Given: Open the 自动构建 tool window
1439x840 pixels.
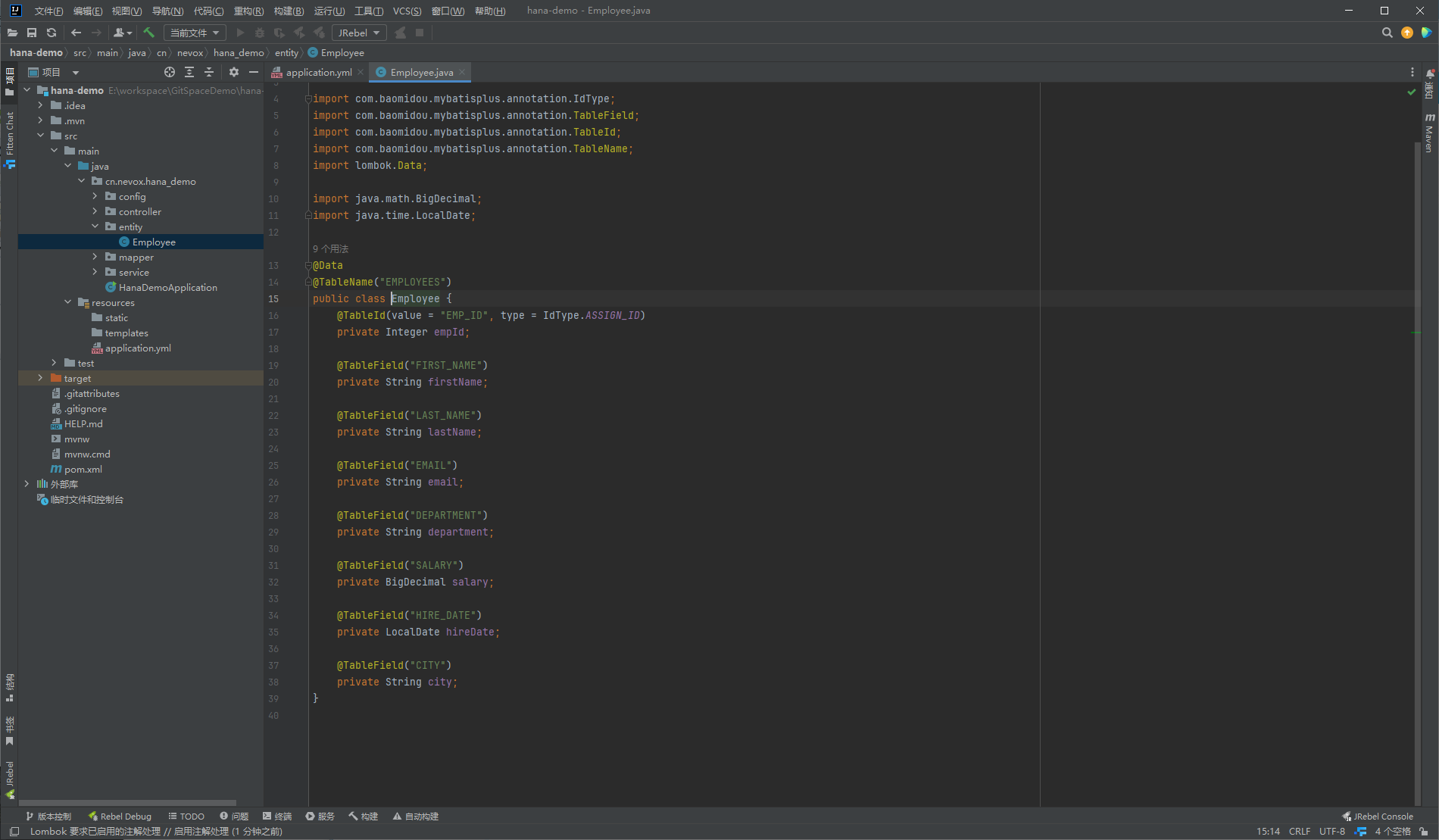Looking at the screenshot, I should click(416, 817).
